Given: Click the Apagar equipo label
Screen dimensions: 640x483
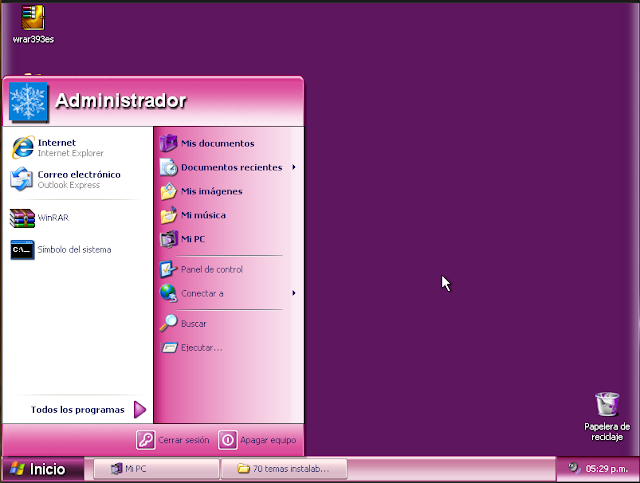Looking at the screenshot, I should (268, 440).
